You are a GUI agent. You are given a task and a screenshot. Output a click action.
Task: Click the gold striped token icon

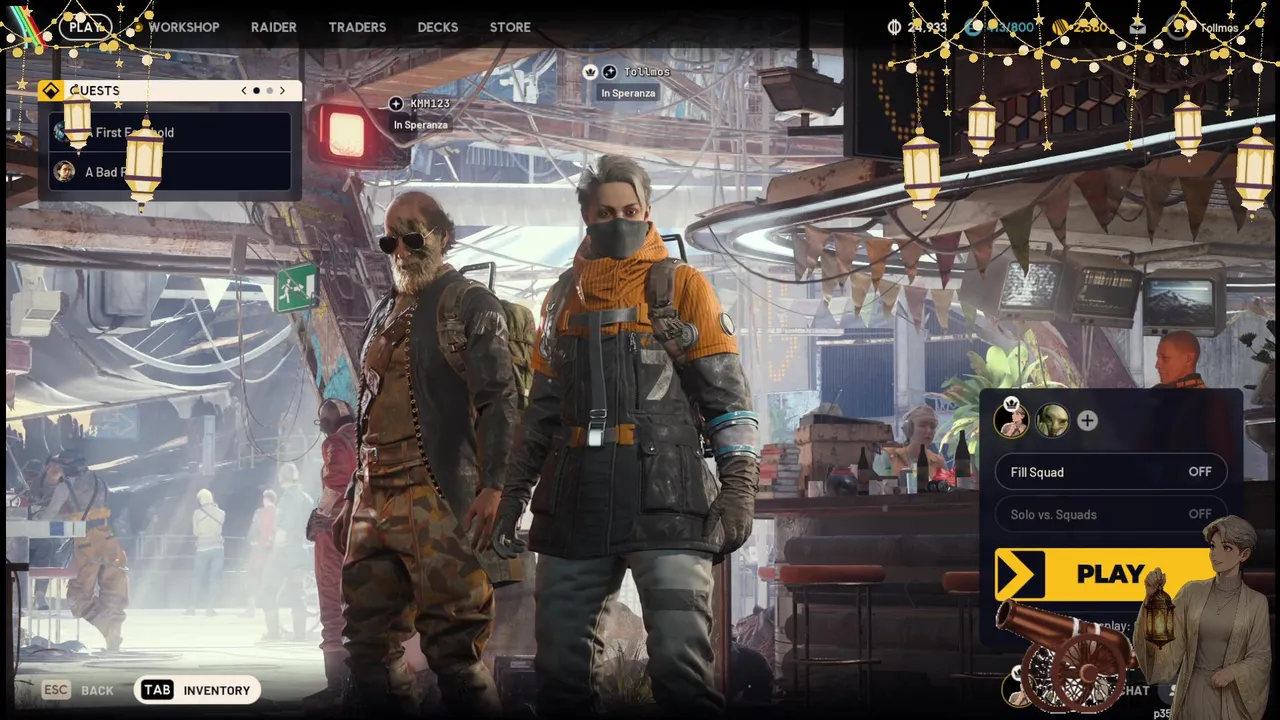pos(1060,27)
